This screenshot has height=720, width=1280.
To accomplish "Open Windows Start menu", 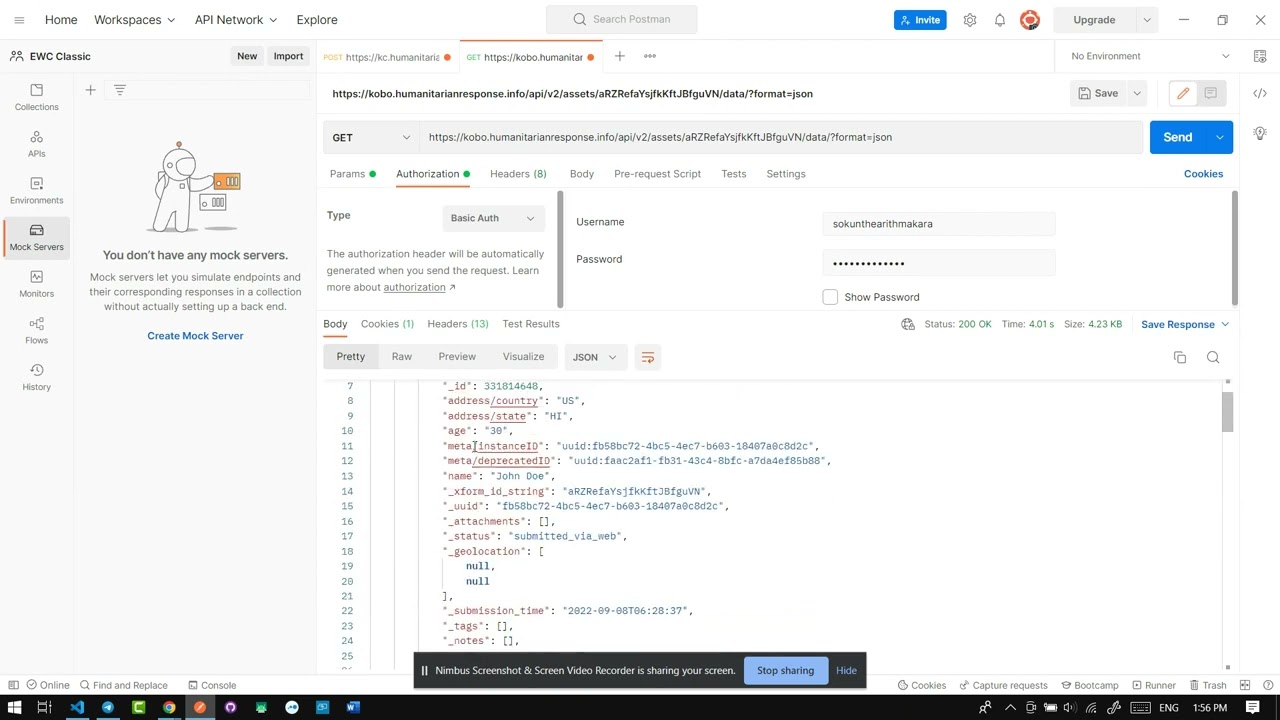I will pos(14,707).
